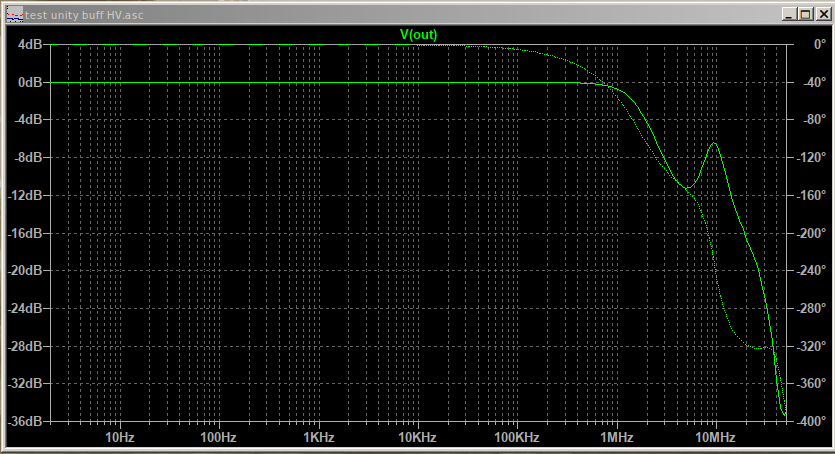Click the -200° phase axis label
Viewport: 835px width, 454px height.
pos(811,233)
